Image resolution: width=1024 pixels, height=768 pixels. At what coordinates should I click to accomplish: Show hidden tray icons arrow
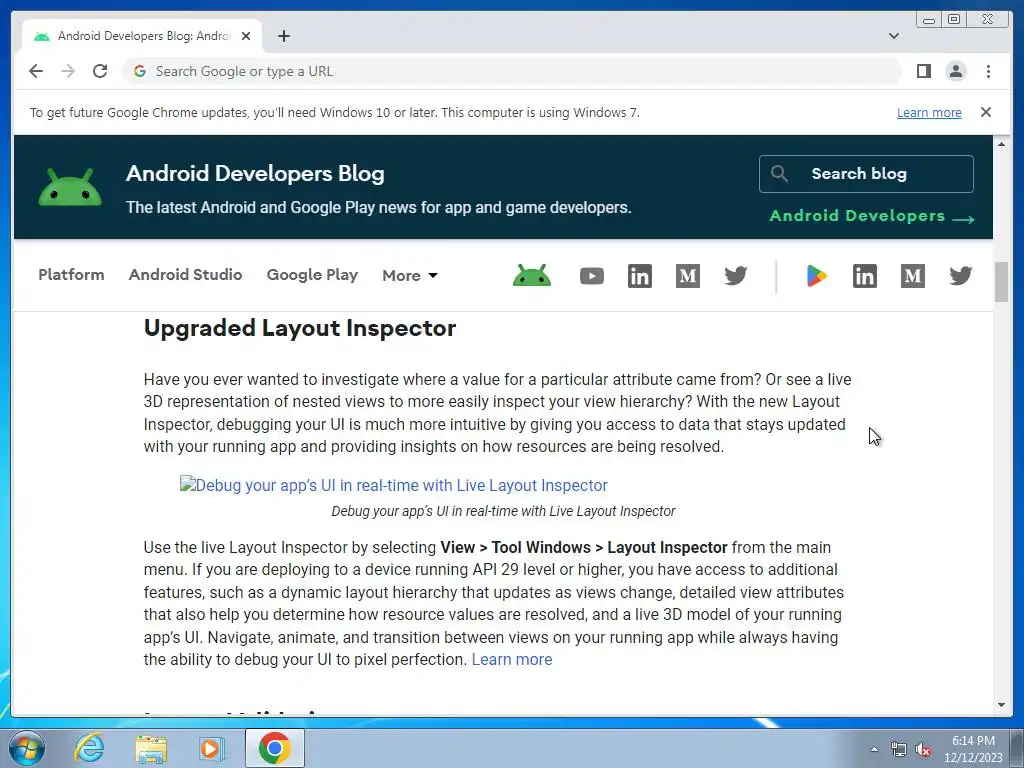(x=874, y=749)
